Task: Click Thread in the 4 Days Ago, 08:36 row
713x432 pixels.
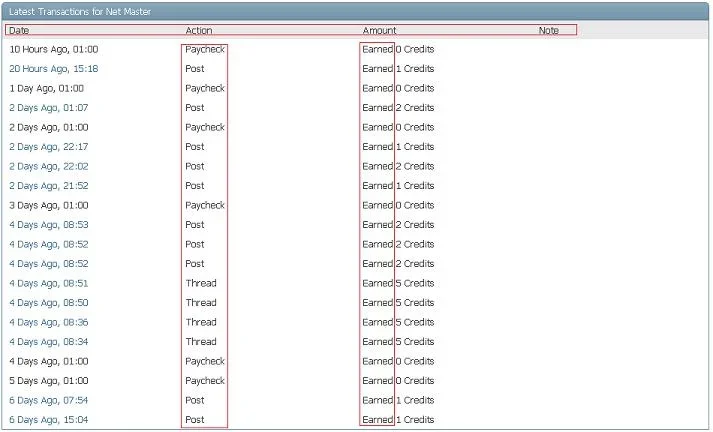Action: (x=201, y=322)
